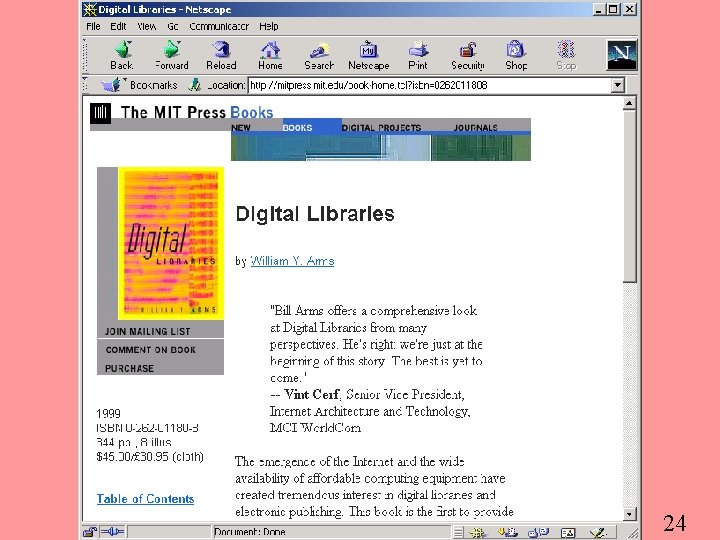Open Mailbox component icon in status bar

(x=508, y=533)
